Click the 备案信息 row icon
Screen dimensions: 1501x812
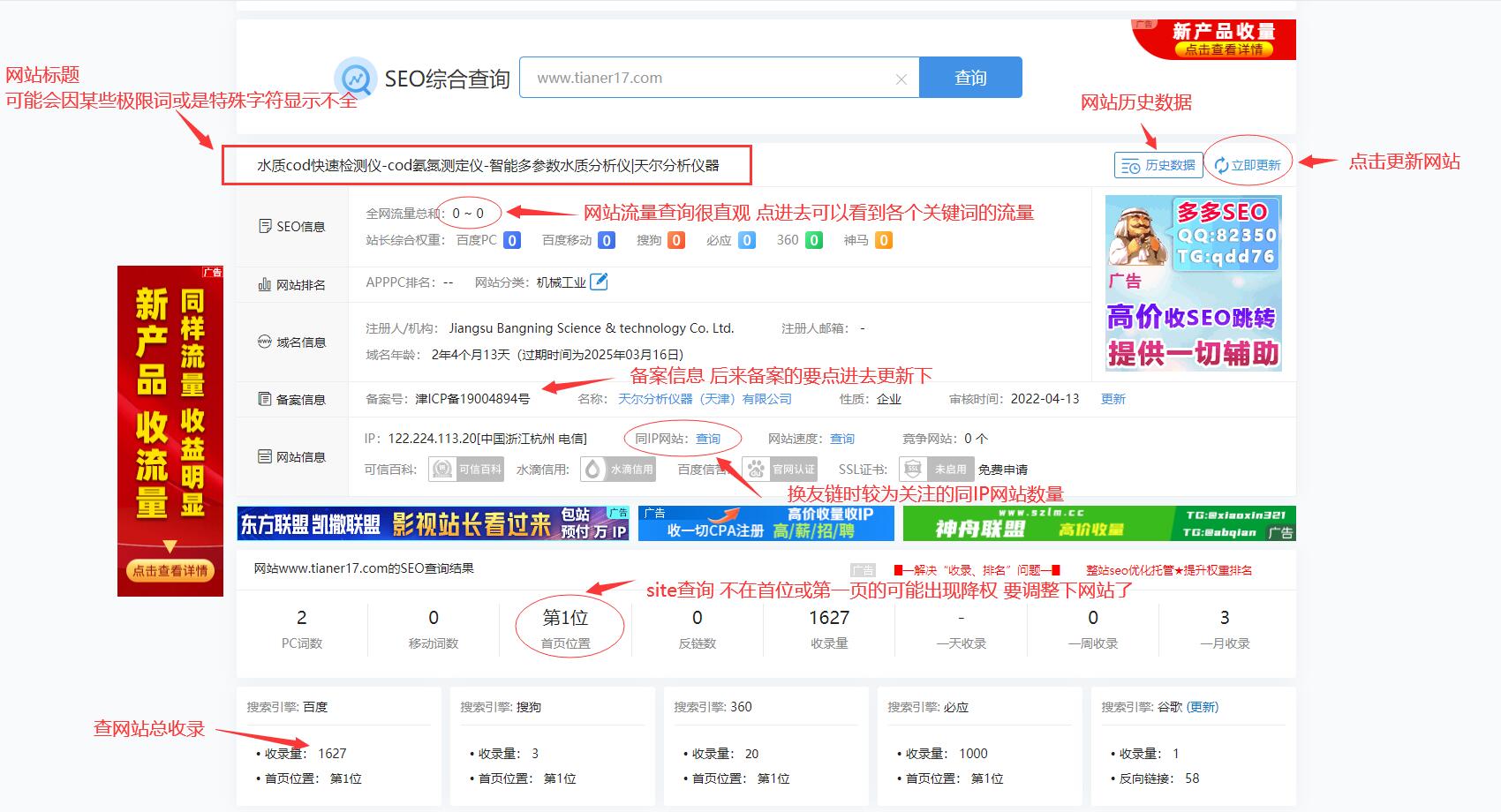[264, 399]
